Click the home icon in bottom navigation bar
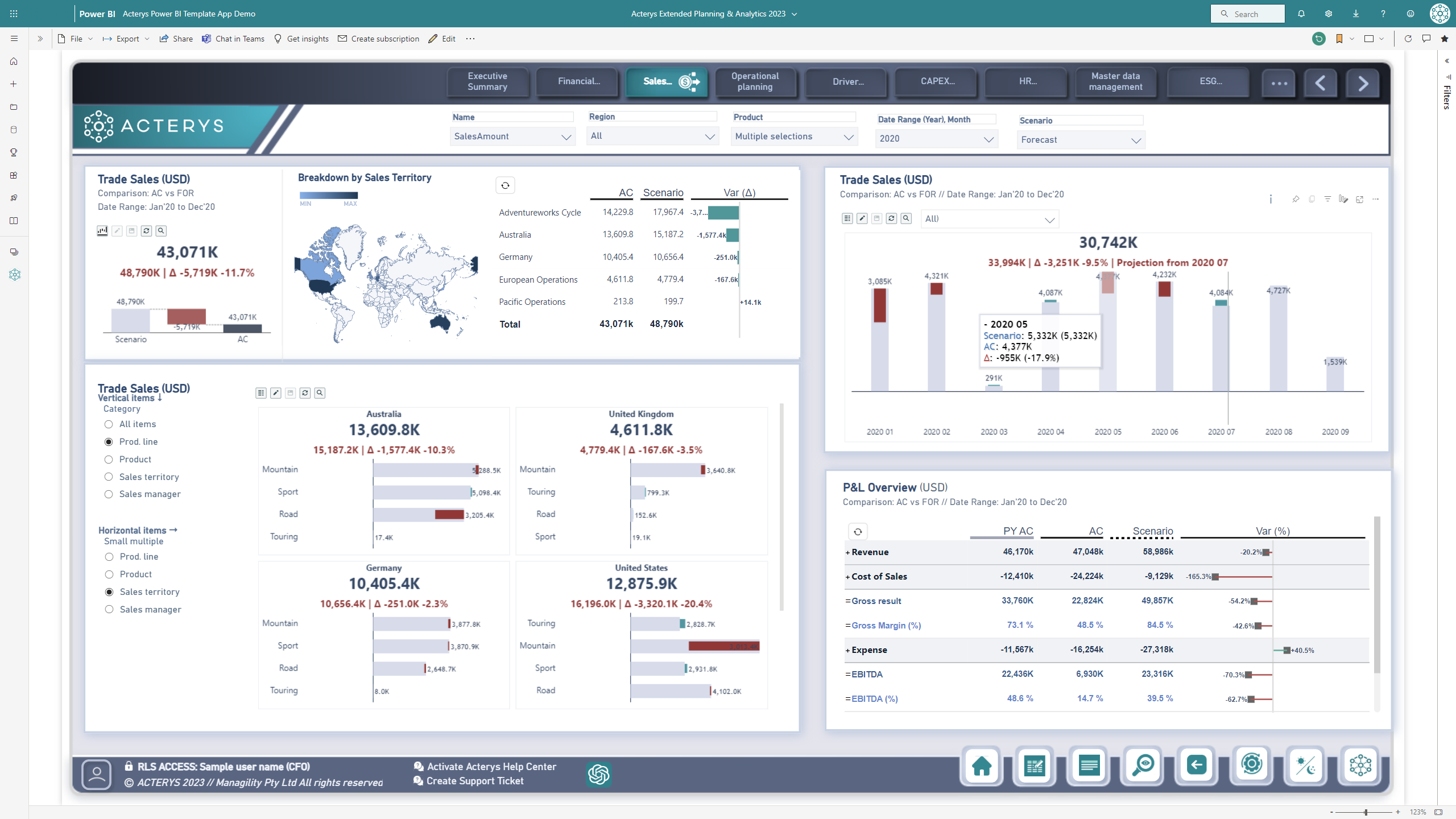This screenshot has height=819, width=1456. pos(982,766)
